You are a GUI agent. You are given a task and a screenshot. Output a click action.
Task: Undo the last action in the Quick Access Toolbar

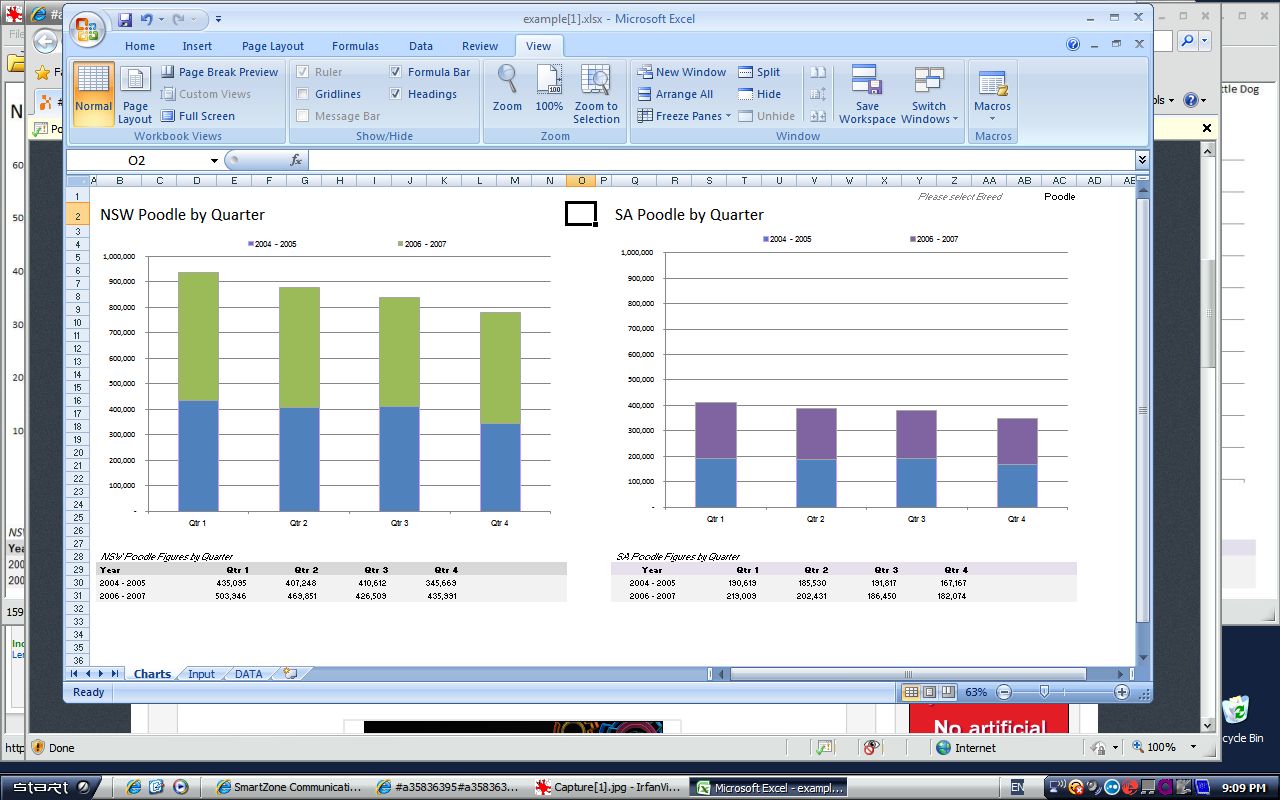pyautogui.click(x=147, y=20)
